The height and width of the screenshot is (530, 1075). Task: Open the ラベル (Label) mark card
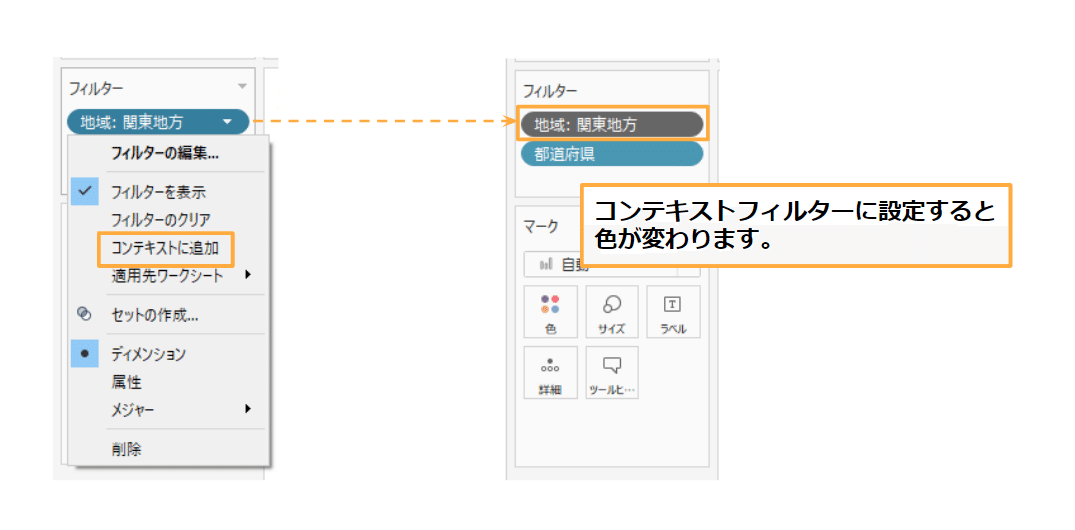[x=673, y=311]
